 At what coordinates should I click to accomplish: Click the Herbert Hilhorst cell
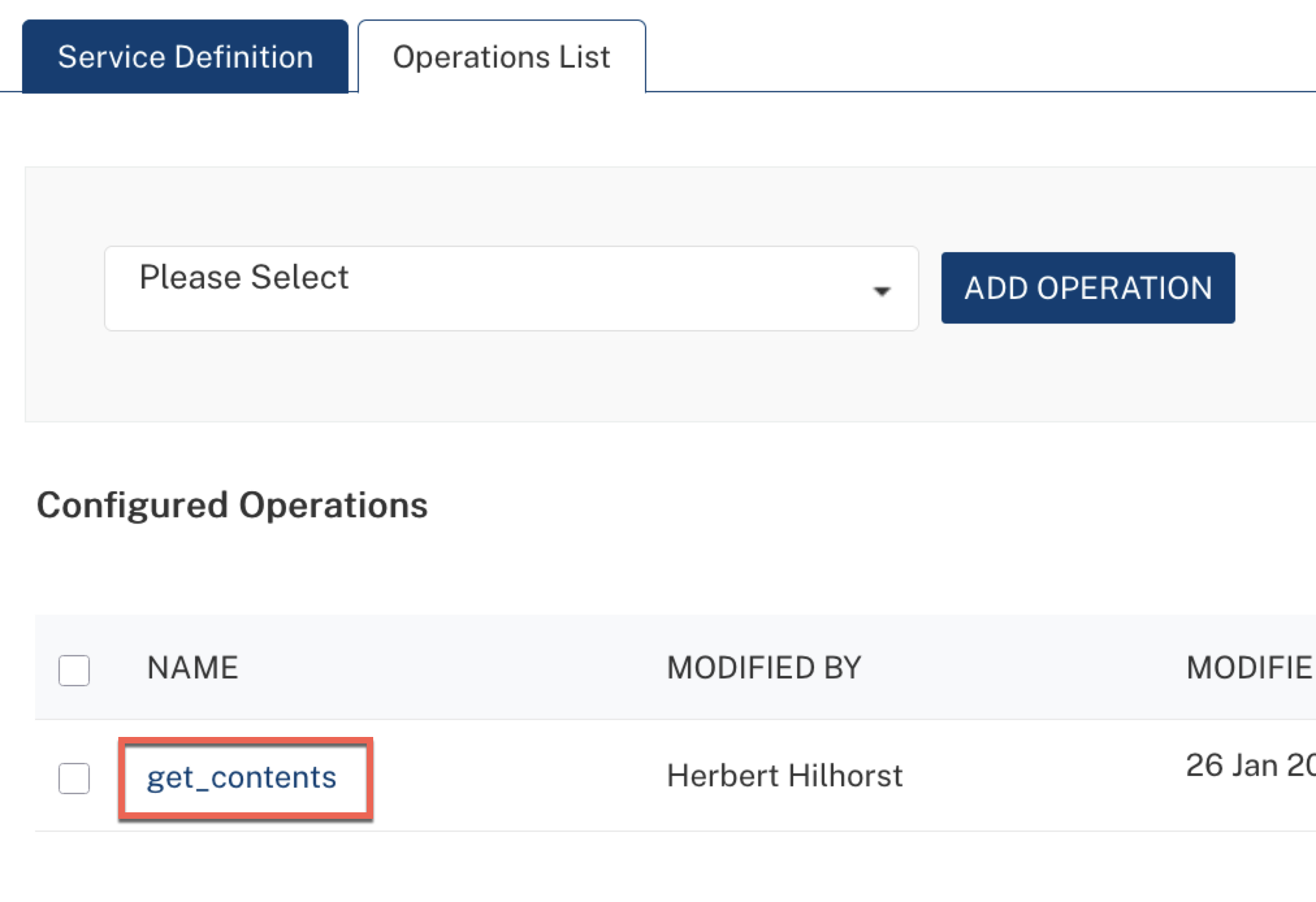point(784,776)
